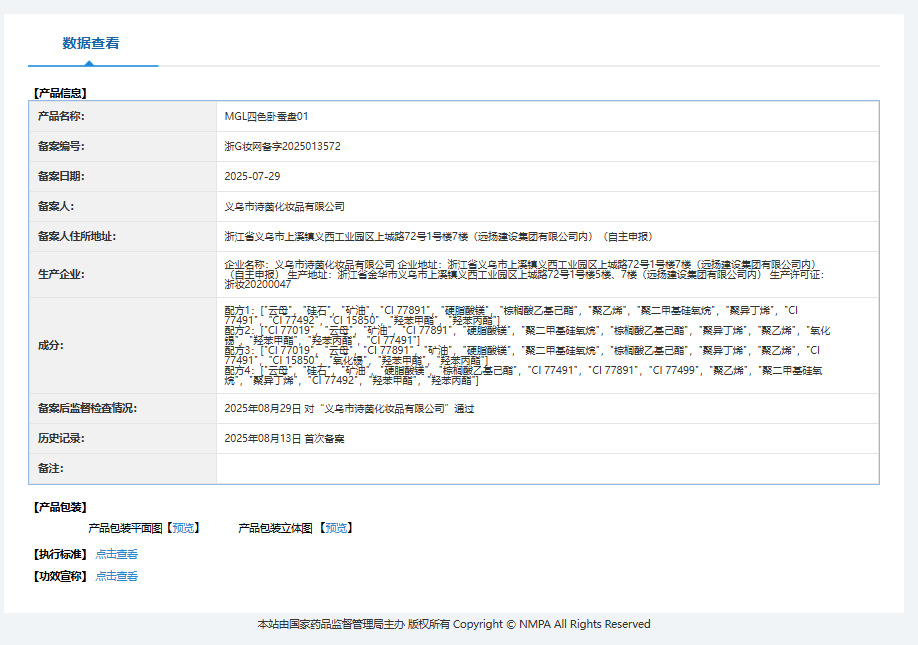Select filing date value 2025-07-29
This screenshot has width=918, height=645.
(x=252, y=176)
